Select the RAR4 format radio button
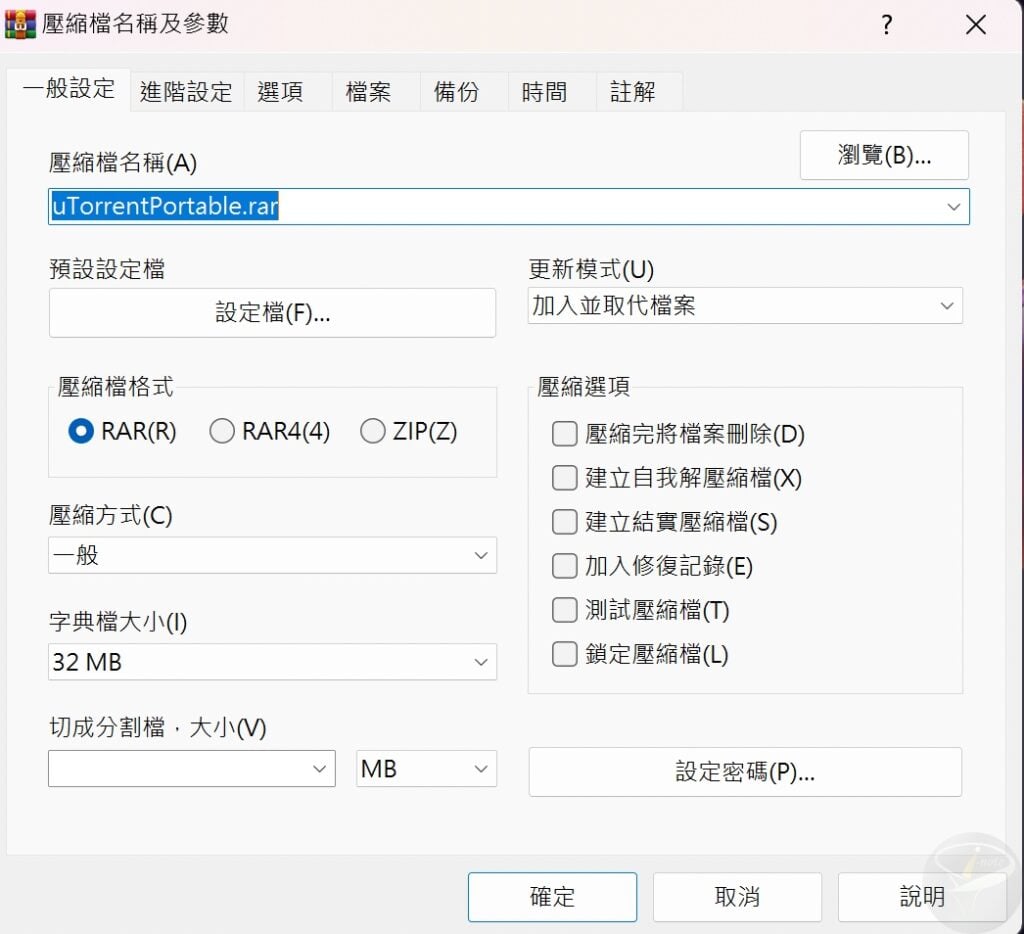1024x934 pixels. coord(222,431)
